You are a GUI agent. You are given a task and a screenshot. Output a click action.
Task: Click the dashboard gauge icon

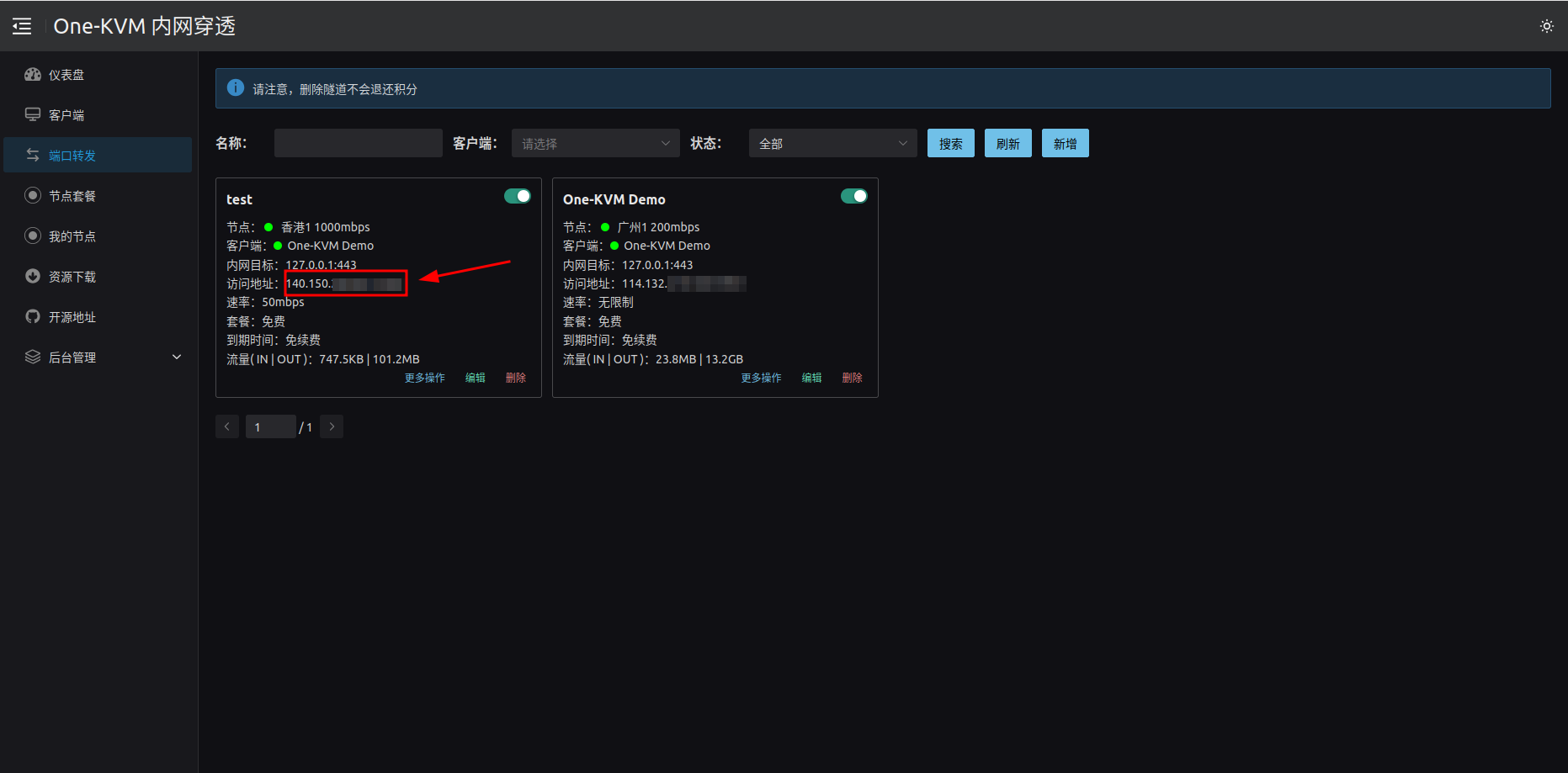(x=33, y=75)
